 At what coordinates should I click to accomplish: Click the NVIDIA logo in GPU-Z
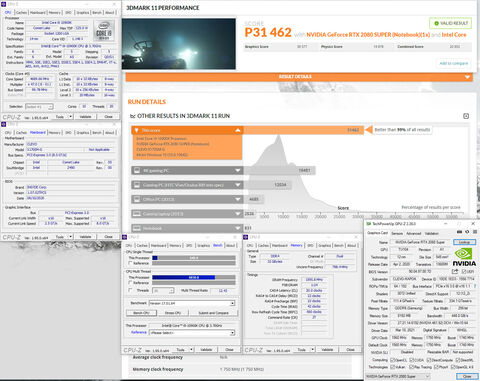coord(464,257)
